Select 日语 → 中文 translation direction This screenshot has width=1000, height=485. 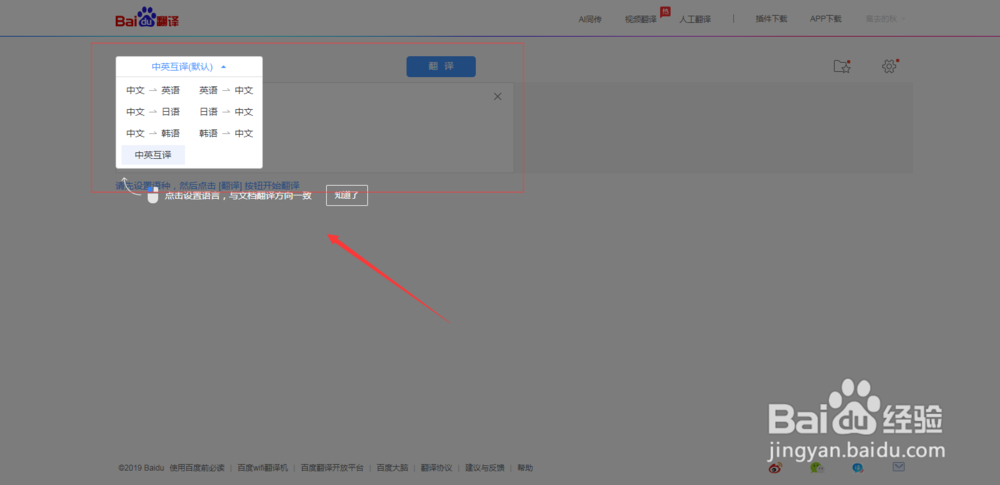(226, 112)
